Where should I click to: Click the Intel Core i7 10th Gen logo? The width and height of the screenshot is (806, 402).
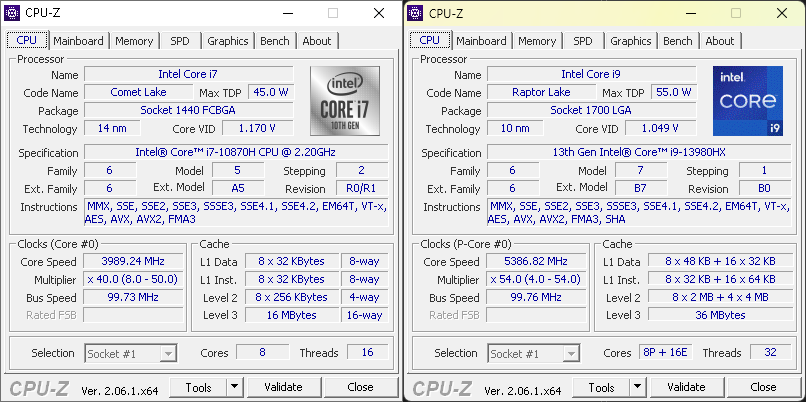coord(345,101)
